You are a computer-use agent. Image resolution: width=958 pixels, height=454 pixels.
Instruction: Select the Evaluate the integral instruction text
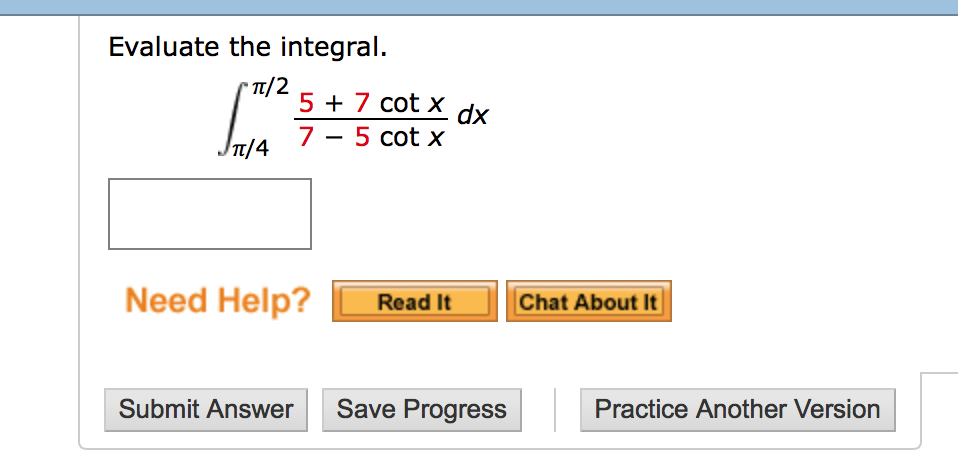[x=247, y=47]
